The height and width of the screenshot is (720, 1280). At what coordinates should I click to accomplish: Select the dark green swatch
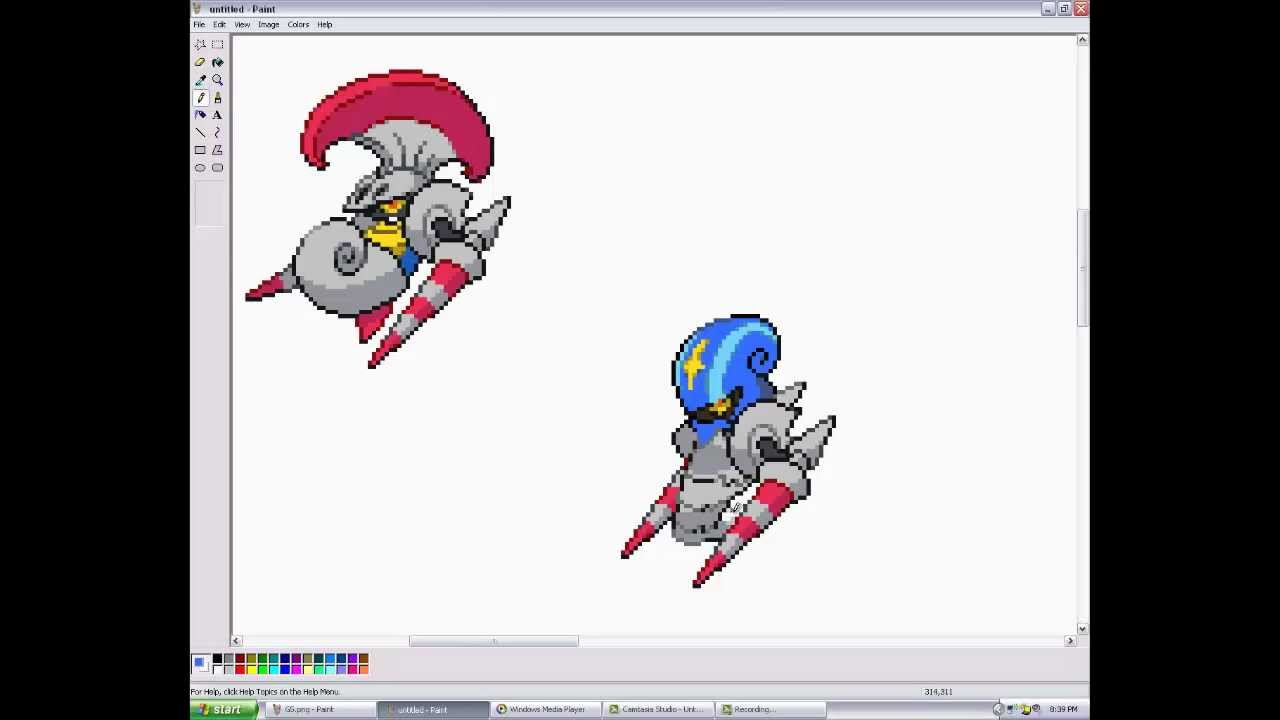coord(263,659)
